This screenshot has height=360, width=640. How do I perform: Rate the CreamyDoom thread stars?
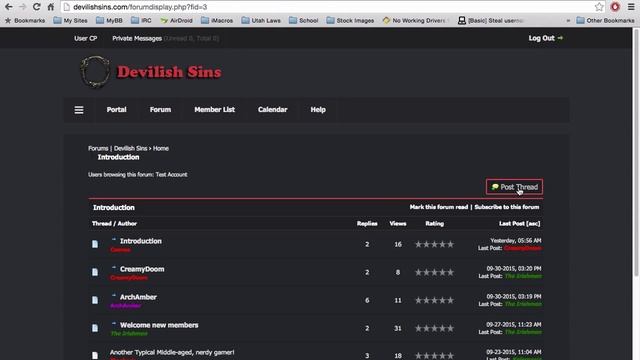434,272
